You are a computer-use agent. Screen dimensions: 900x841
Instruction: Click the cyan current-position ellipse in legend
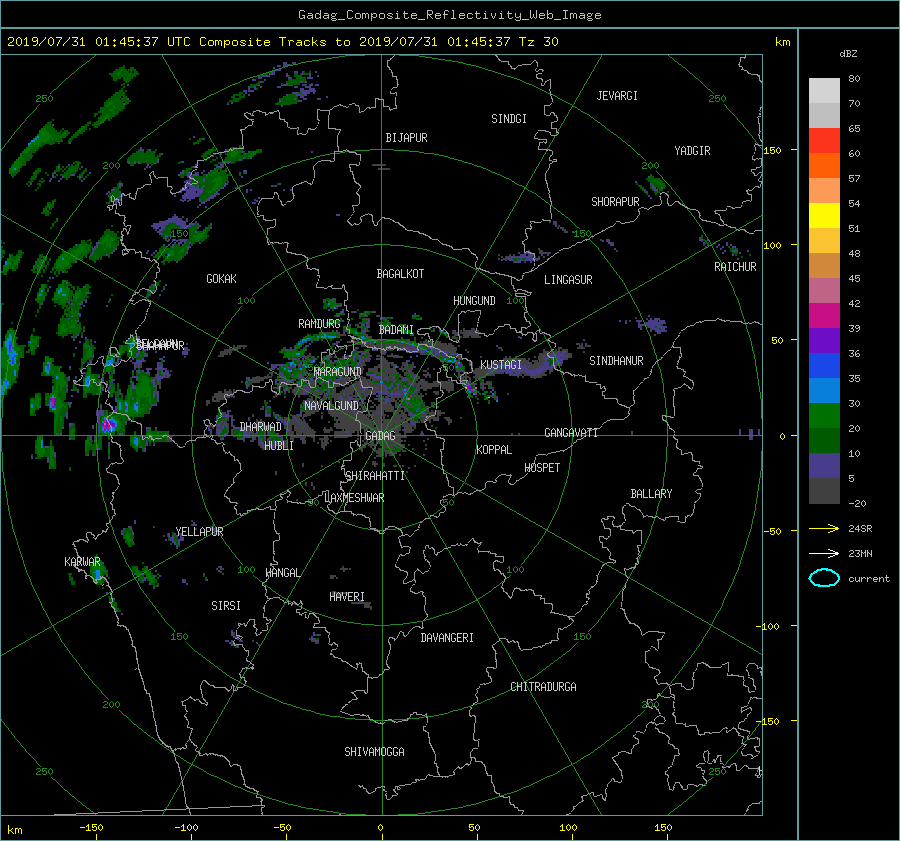point(824,578)
